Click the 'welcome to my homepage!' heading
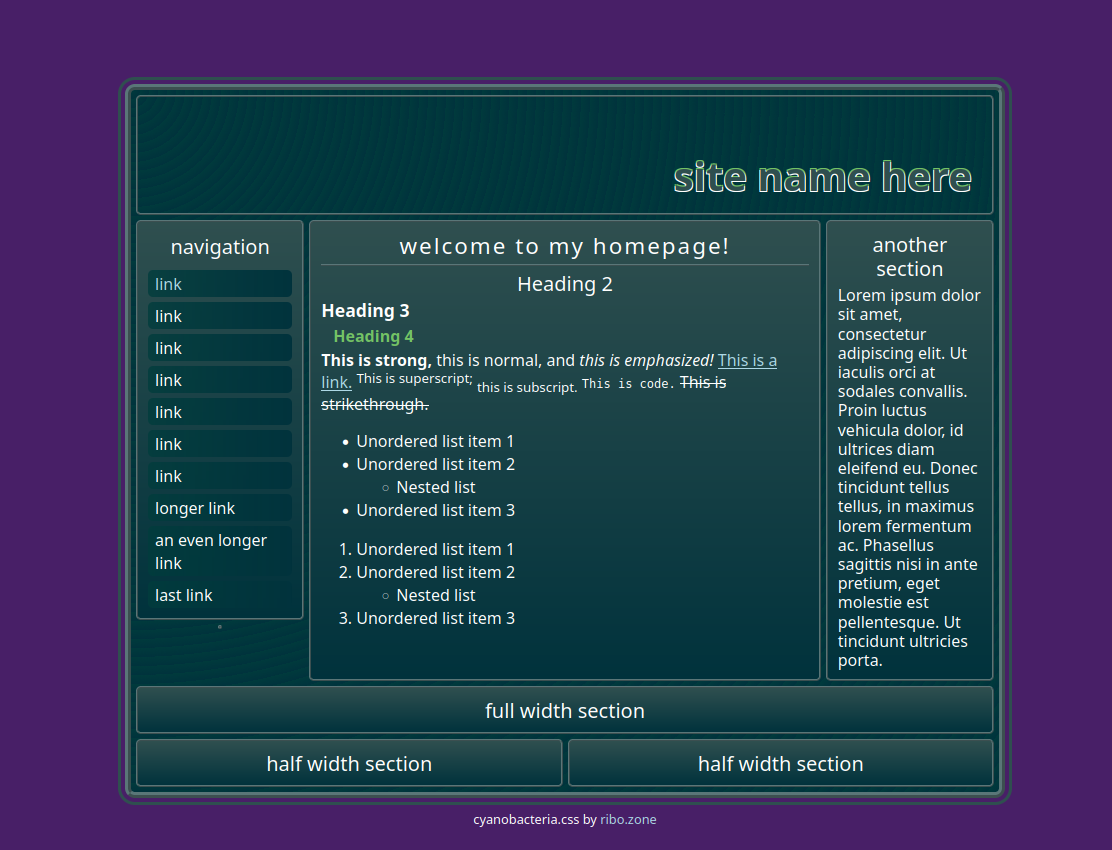Viewport: 1112px width, 850px height. point(565,246)
